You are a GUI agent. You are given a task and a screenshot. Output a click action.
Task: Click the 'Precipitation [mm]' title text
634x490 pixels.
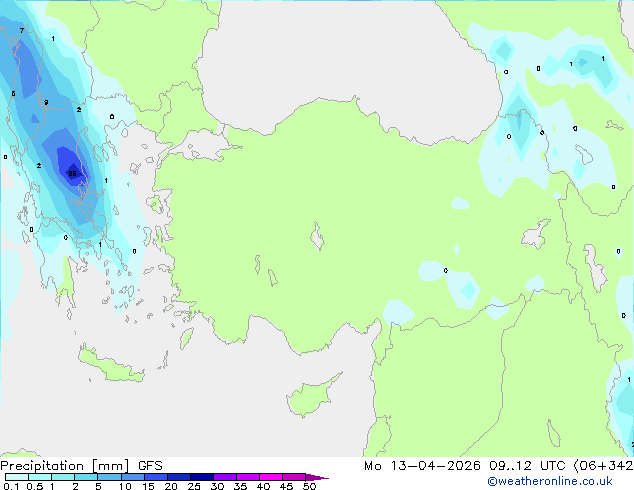click(x=65, y=466)
